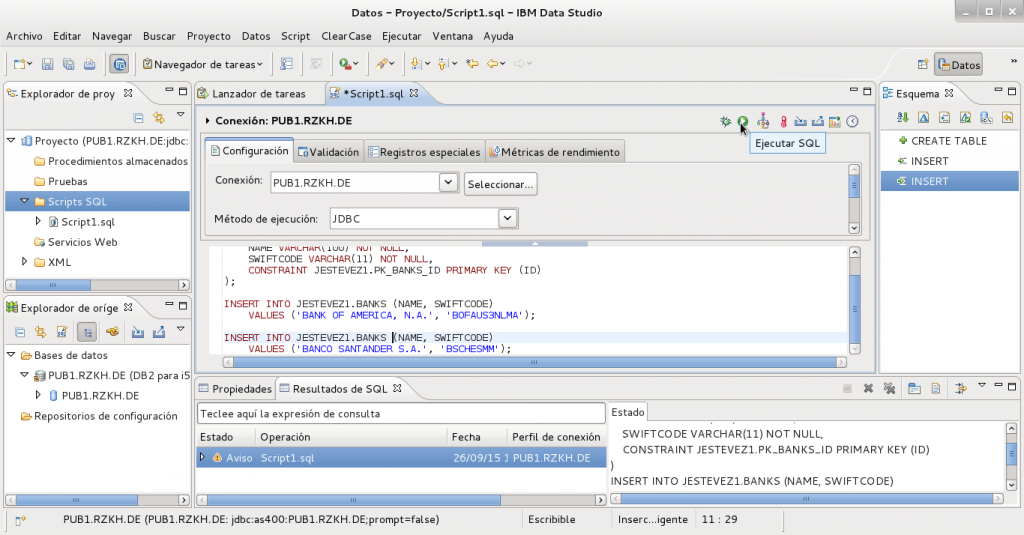Screen dimensions: 1024x535
Task: Open the run button dropdown arrow in toolbar
Action: (x=356, y=64)
